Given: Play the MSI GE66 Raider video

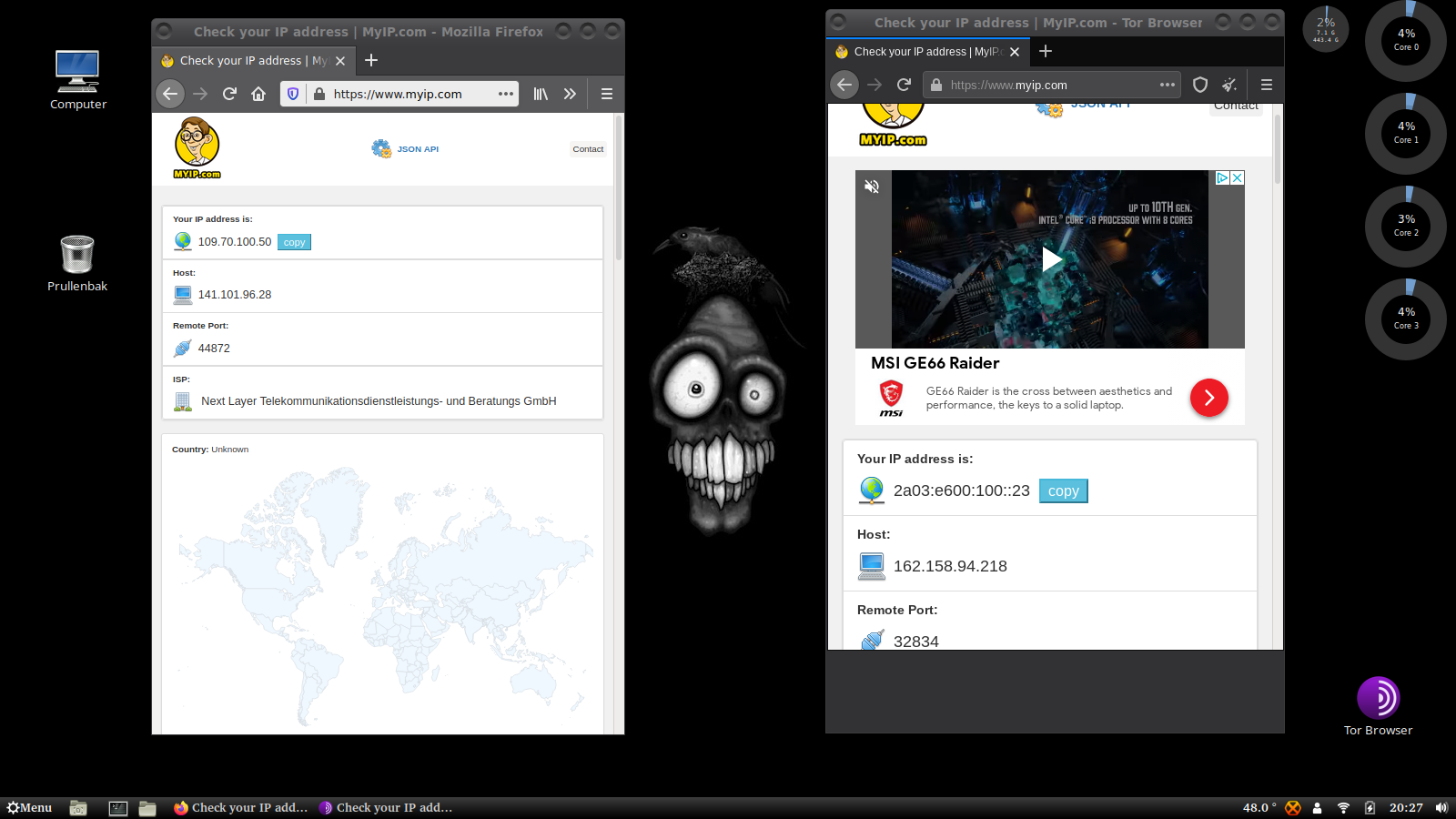Looking at the screenshot, I should pyautogui.click(x=1051, y=259).
